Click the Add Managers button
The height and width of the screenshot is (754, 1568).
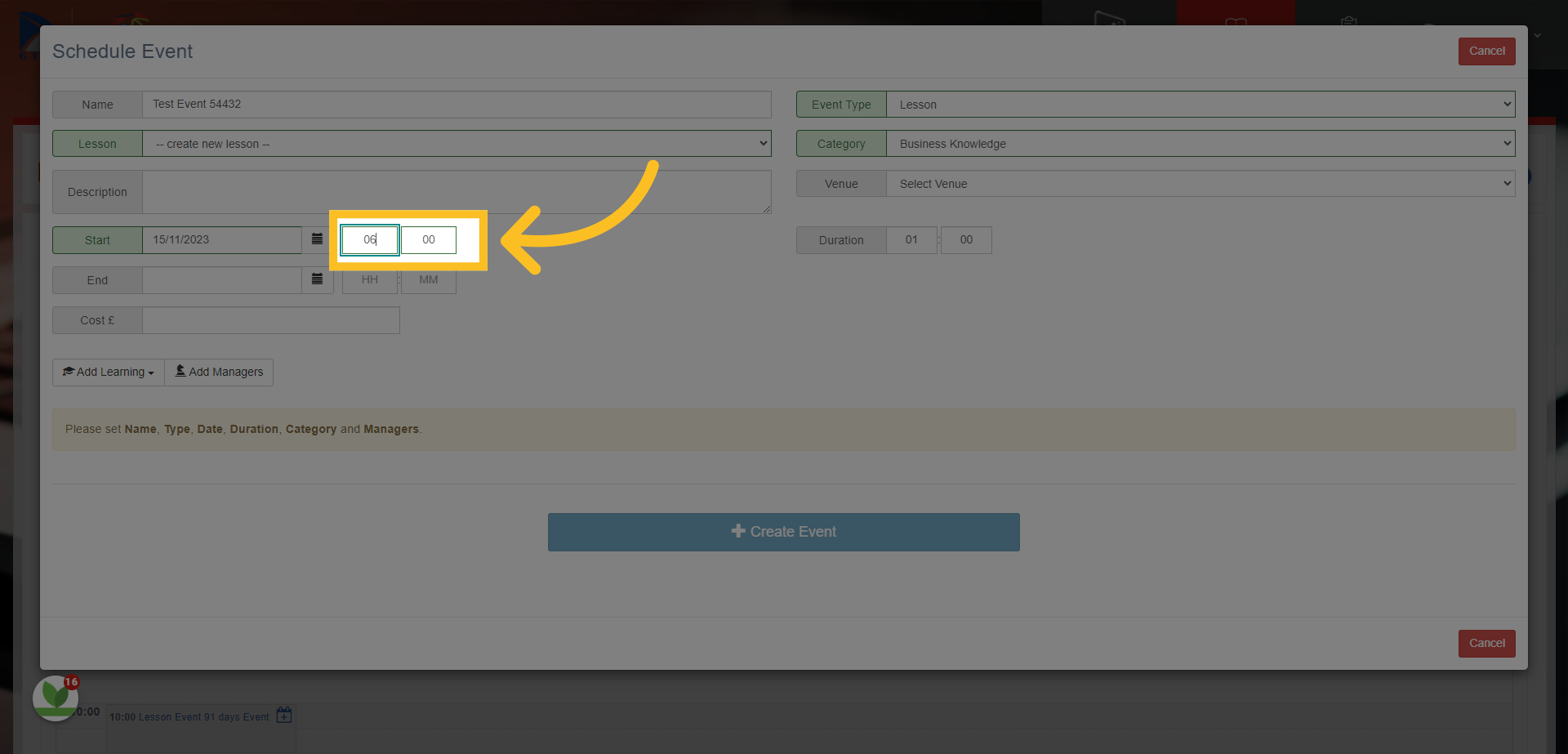click(219, 372)
